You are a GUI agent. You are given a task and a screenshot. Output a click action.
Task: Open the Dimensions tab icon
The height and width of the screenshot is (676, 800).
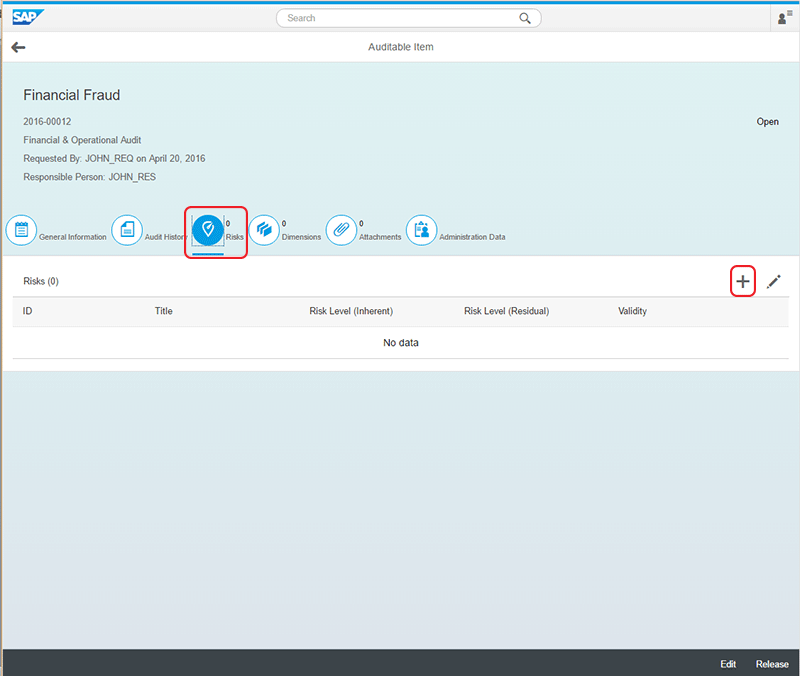coord(264,230)
